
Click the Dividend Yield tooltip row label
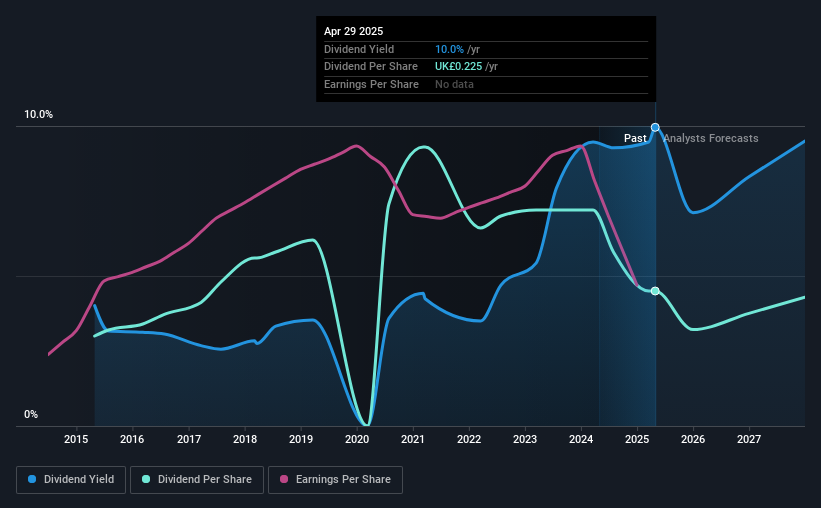359,49
